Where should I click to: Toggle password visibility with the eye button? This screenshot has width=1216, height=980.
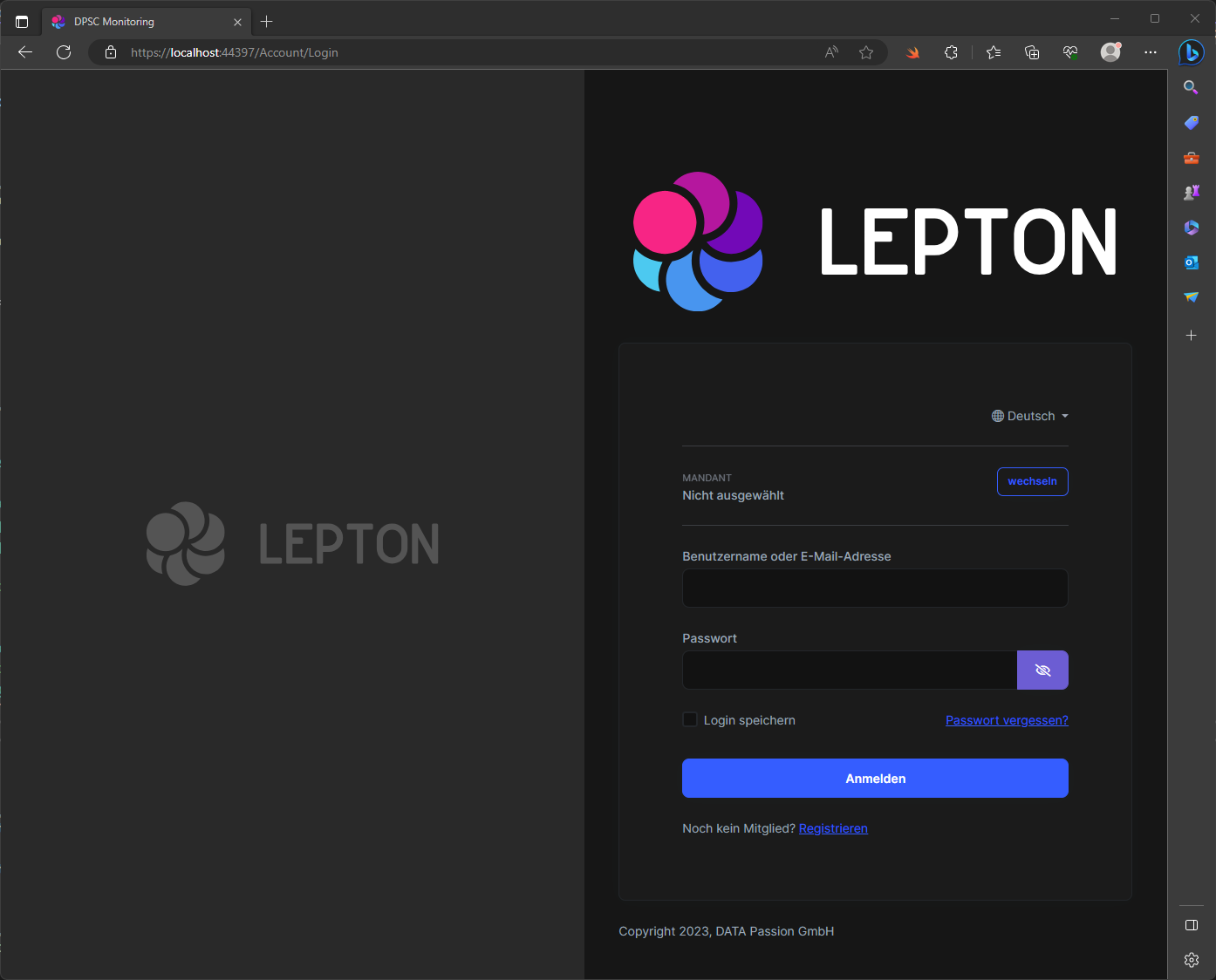1042,670
